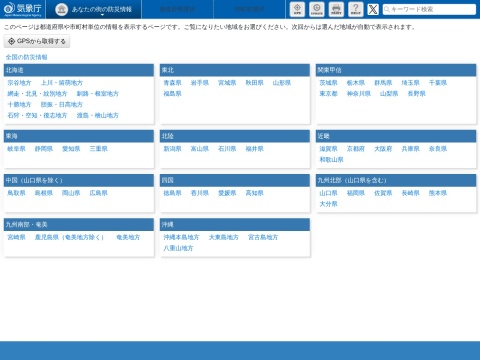Screen dimensions: 480x360
Task: Select 滋賀県 under 近畿
Action: point(328,149)
